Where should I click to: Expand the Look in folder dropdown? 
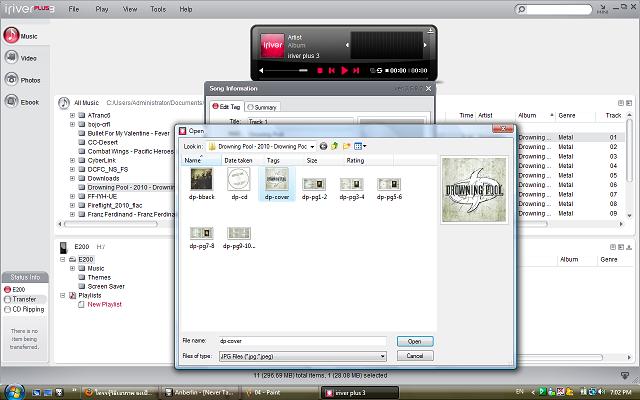pyautogui.click(x=313, y=146)
